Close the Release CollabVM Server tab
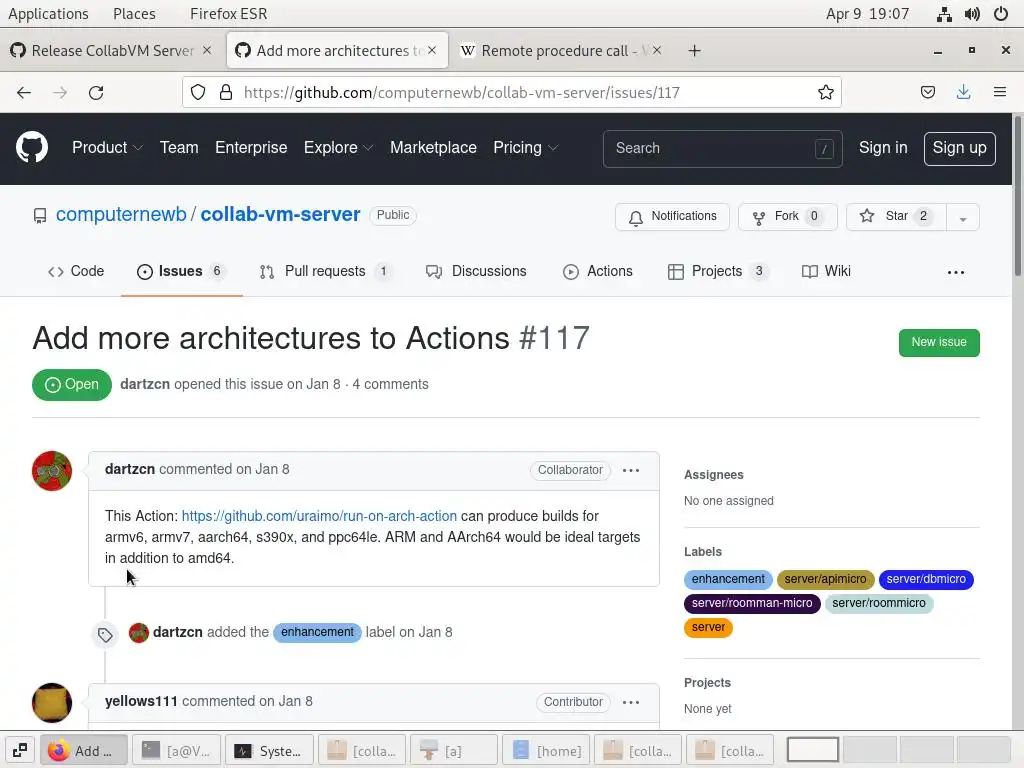The height and width of the screenshot is (768, 1024). (206, 50)
